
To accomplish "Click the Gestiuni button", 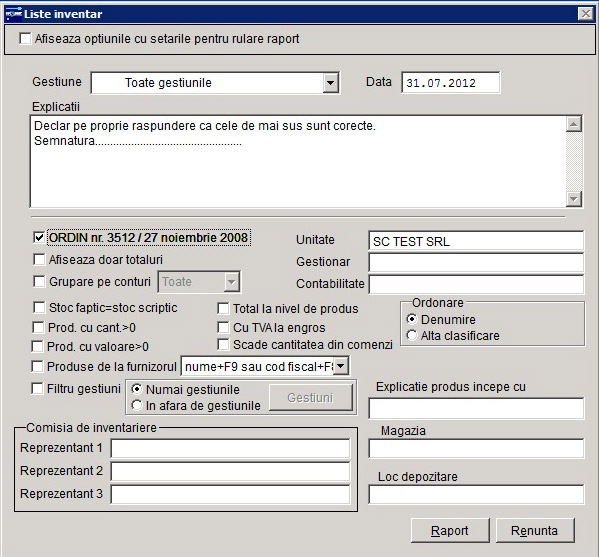I will [x=311, y=398].
